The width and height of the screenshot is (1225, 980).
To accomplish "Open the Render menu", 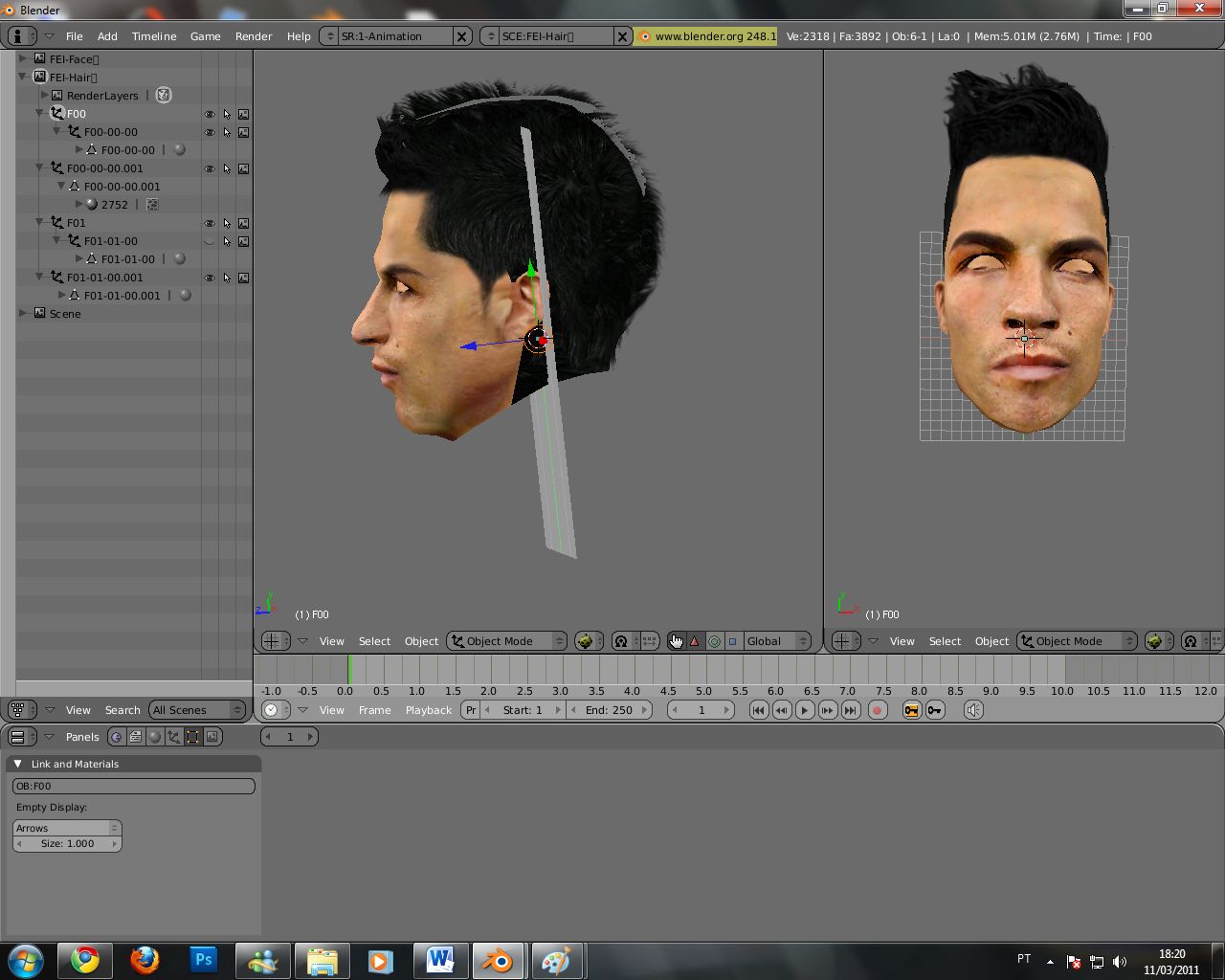I will [254, 36].
